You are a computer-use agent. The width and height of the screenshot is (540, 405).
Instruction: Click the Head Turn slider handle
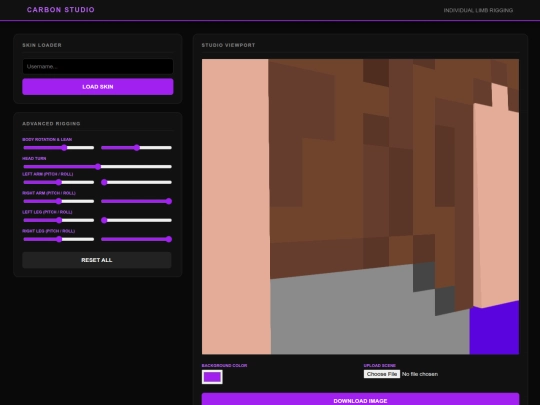[98, 167]
